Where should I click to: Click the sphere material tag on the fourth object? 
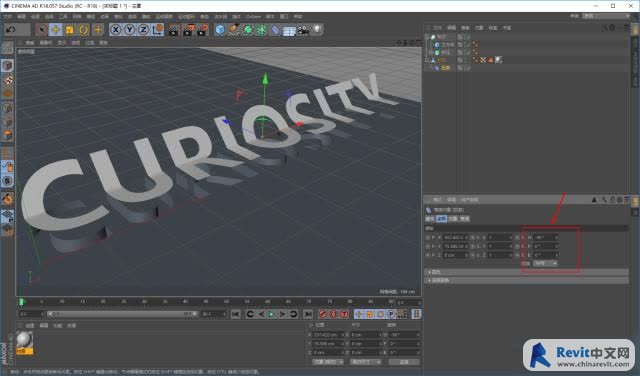pos(498,60)
